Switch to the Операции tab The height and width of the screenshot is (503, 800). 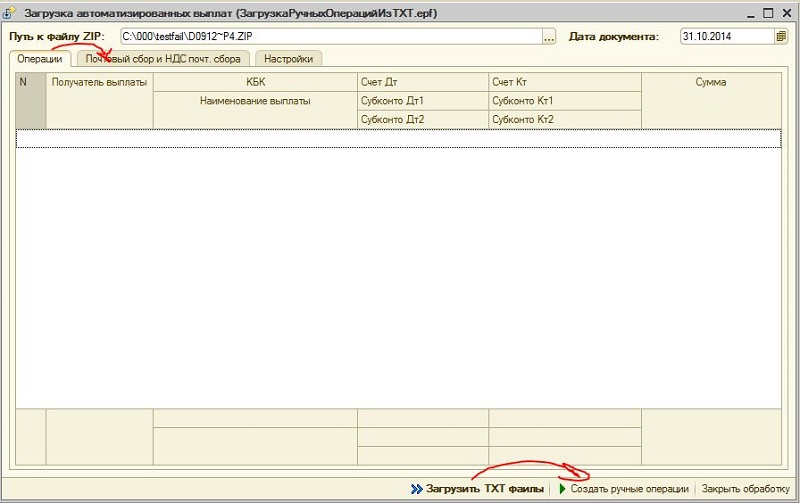point(41,59)
